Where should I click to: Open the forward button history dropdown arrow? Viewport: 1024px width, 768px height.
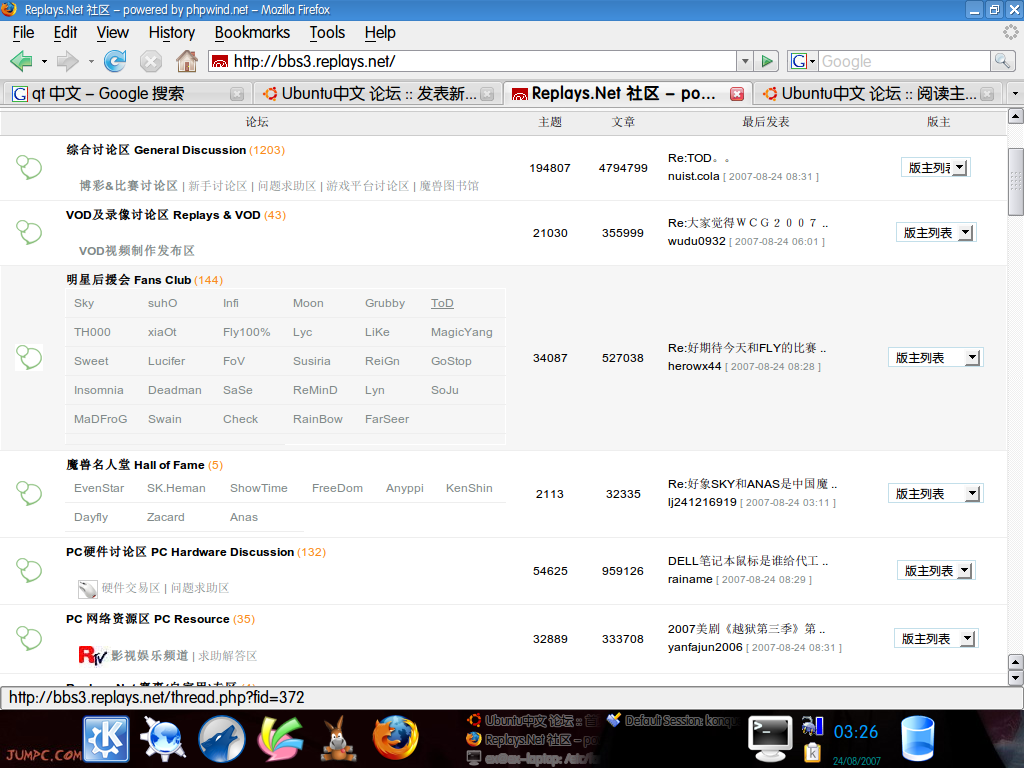91,61
